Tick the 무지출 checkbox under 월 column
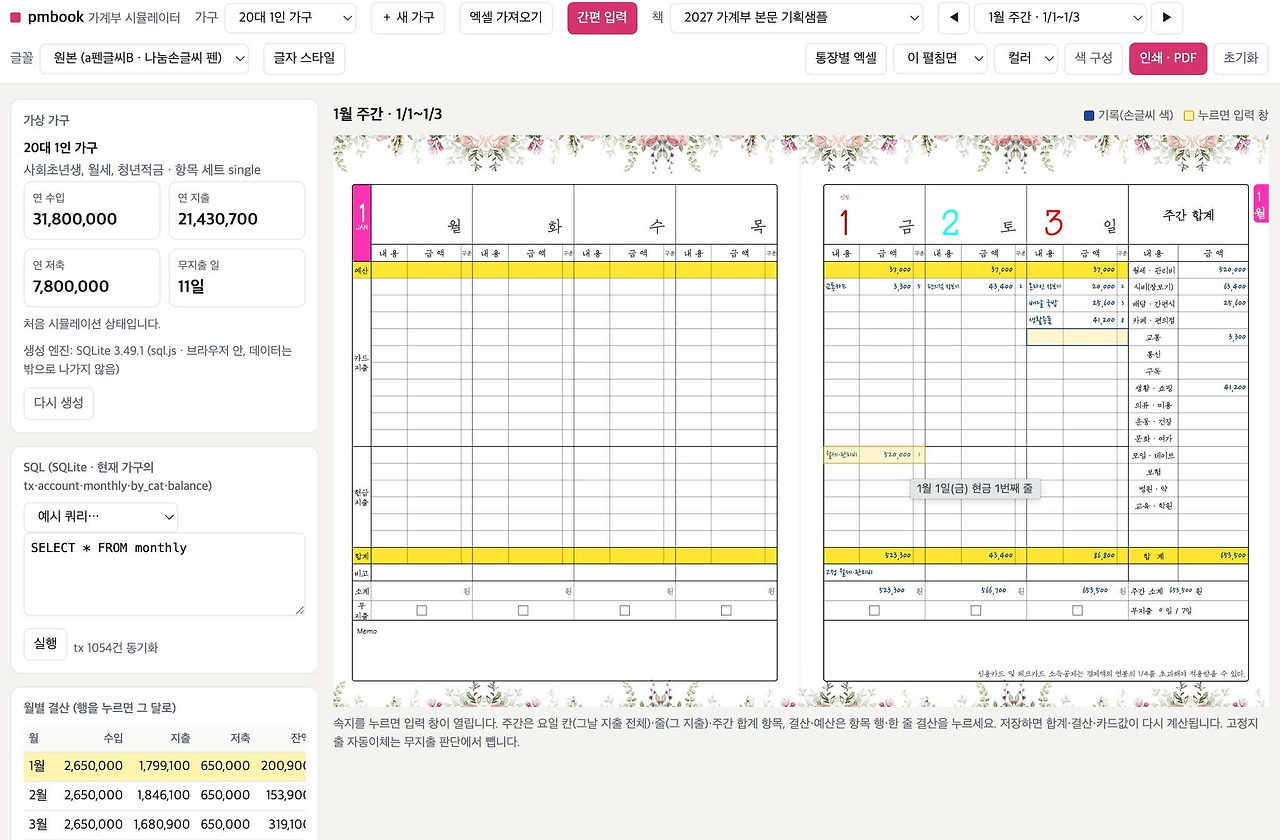 point(421,610)
